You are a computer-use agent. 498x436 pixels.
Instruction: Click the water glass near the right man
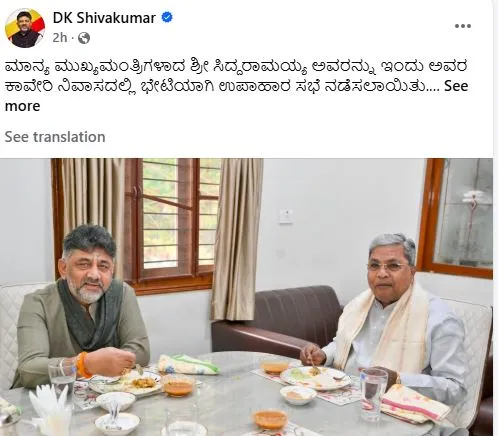pos(373,394)
